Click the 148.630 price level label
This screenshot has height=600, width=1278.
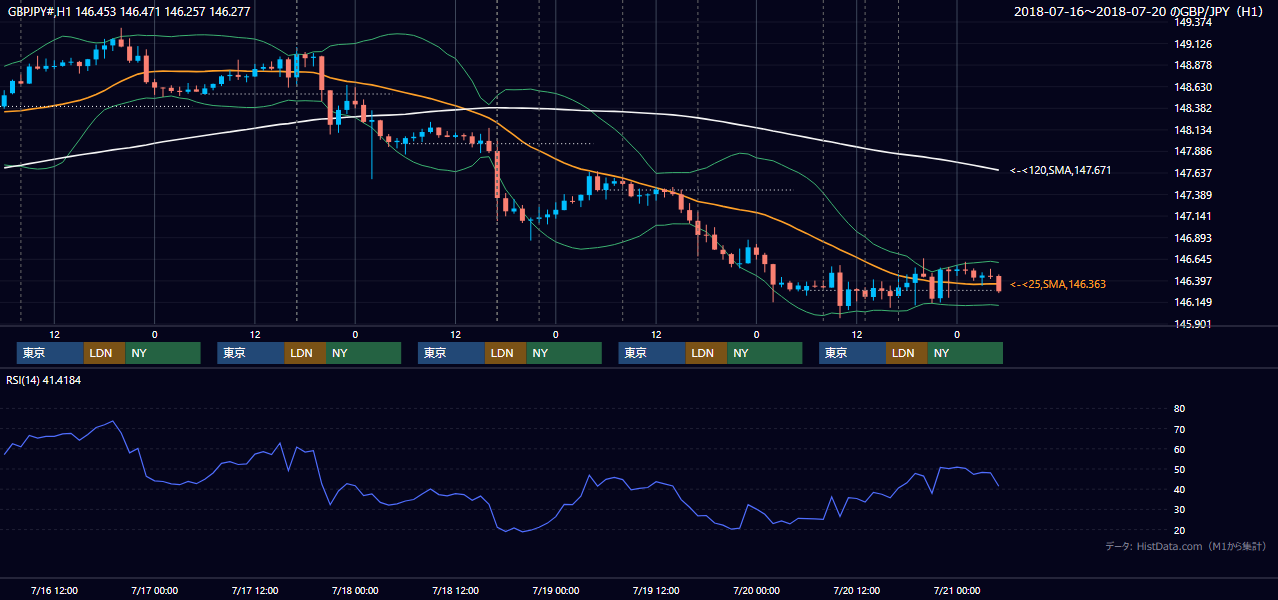1194,87
